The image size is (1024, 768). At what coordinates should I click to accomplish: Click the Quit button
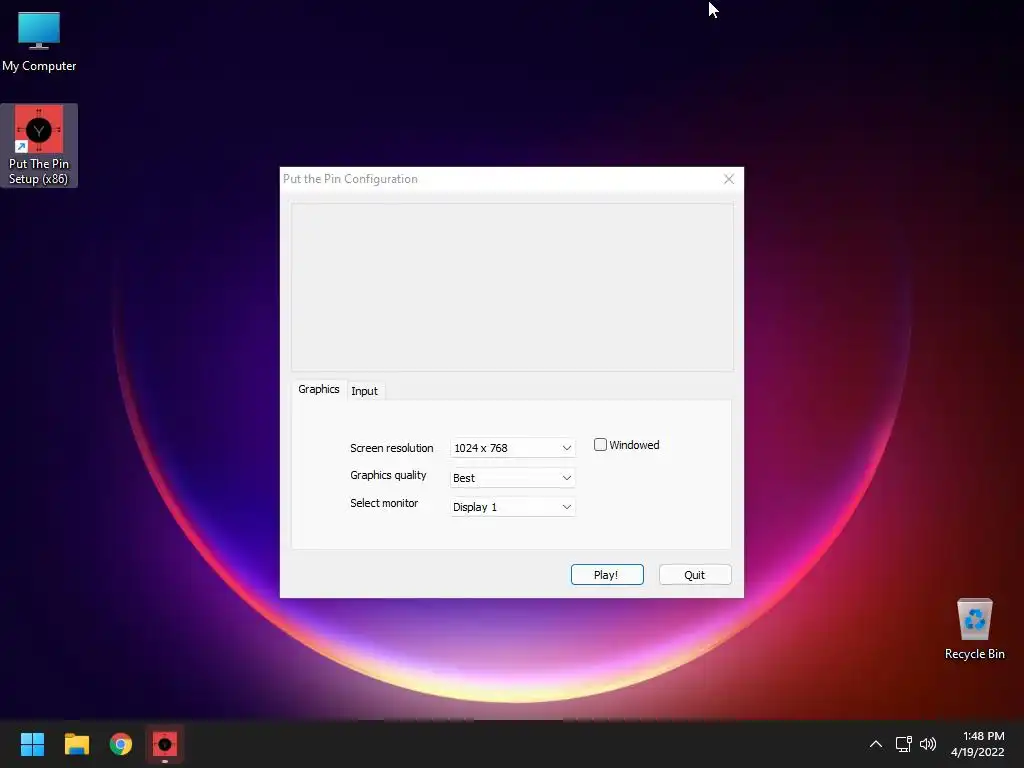[x=695, y=575]
